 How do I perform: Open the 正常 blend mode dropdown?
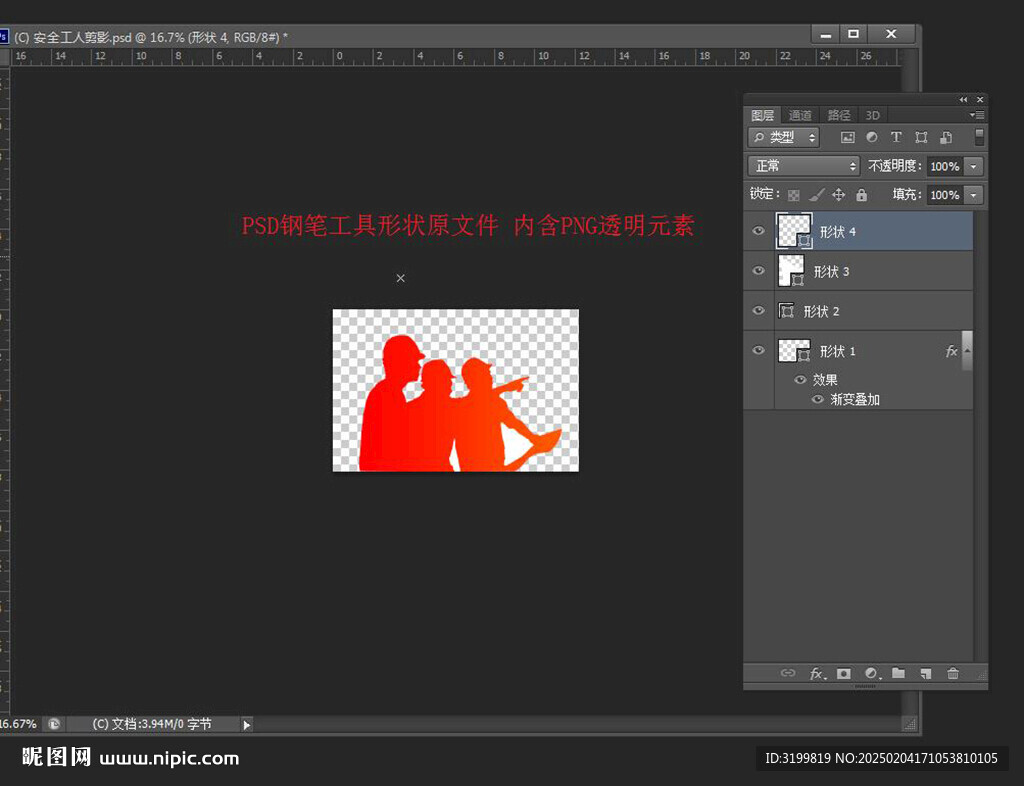click(x=804, y=166)
